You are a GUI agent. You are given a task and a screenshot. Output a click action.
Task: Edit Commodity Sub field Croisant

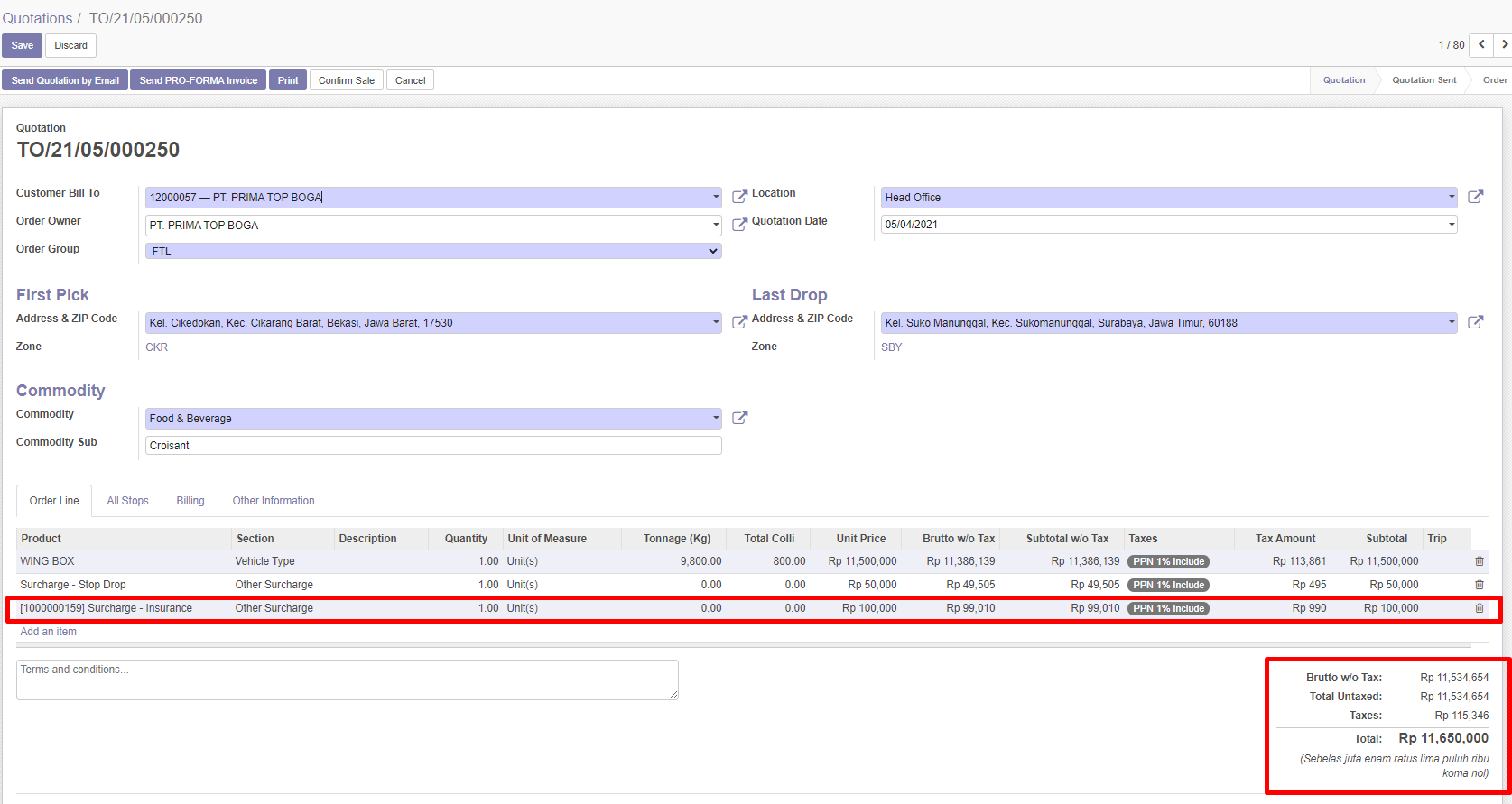click(433, 446)
